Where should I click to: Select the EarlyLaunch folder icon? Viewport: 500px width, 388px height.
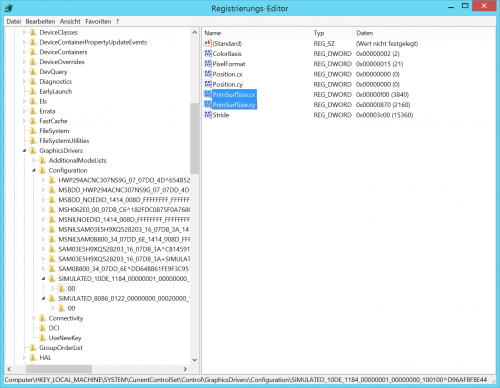(x=33, y=91)
